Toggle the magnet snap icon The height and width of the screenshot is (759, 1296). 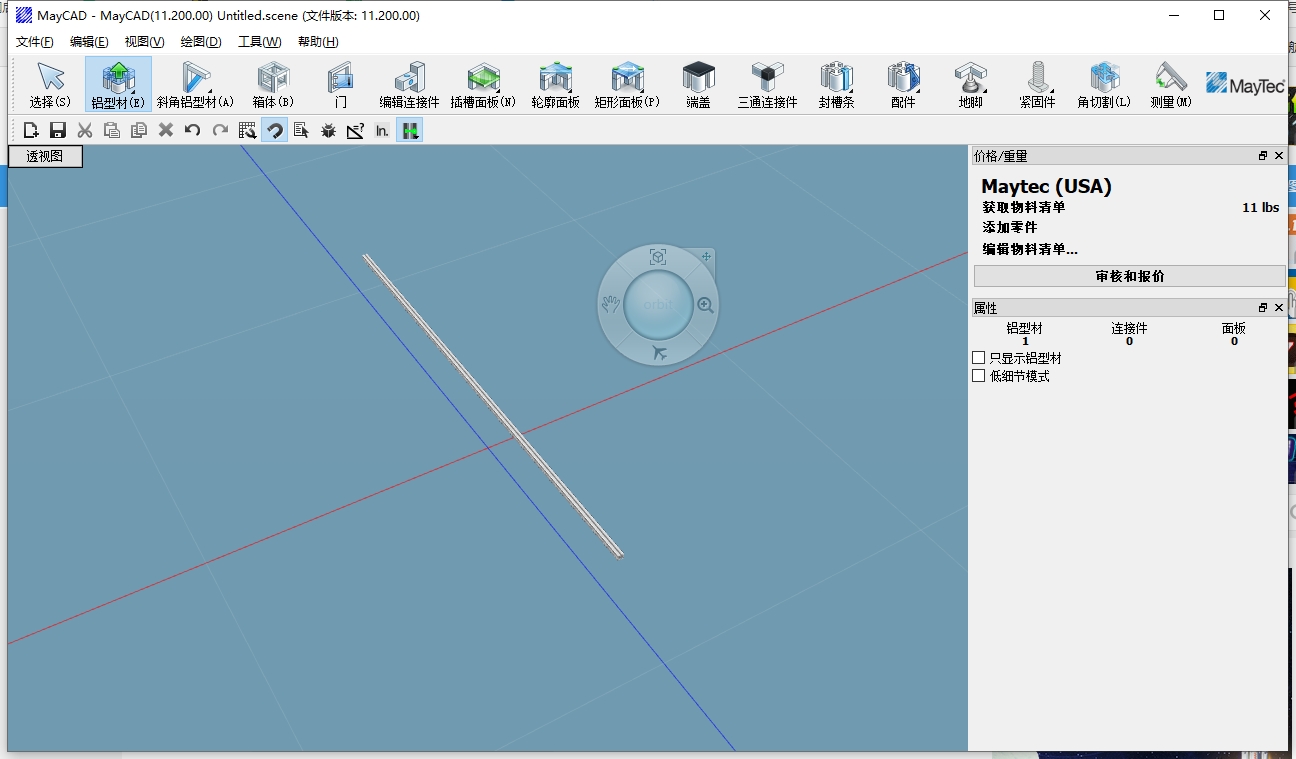coord(274,129)
